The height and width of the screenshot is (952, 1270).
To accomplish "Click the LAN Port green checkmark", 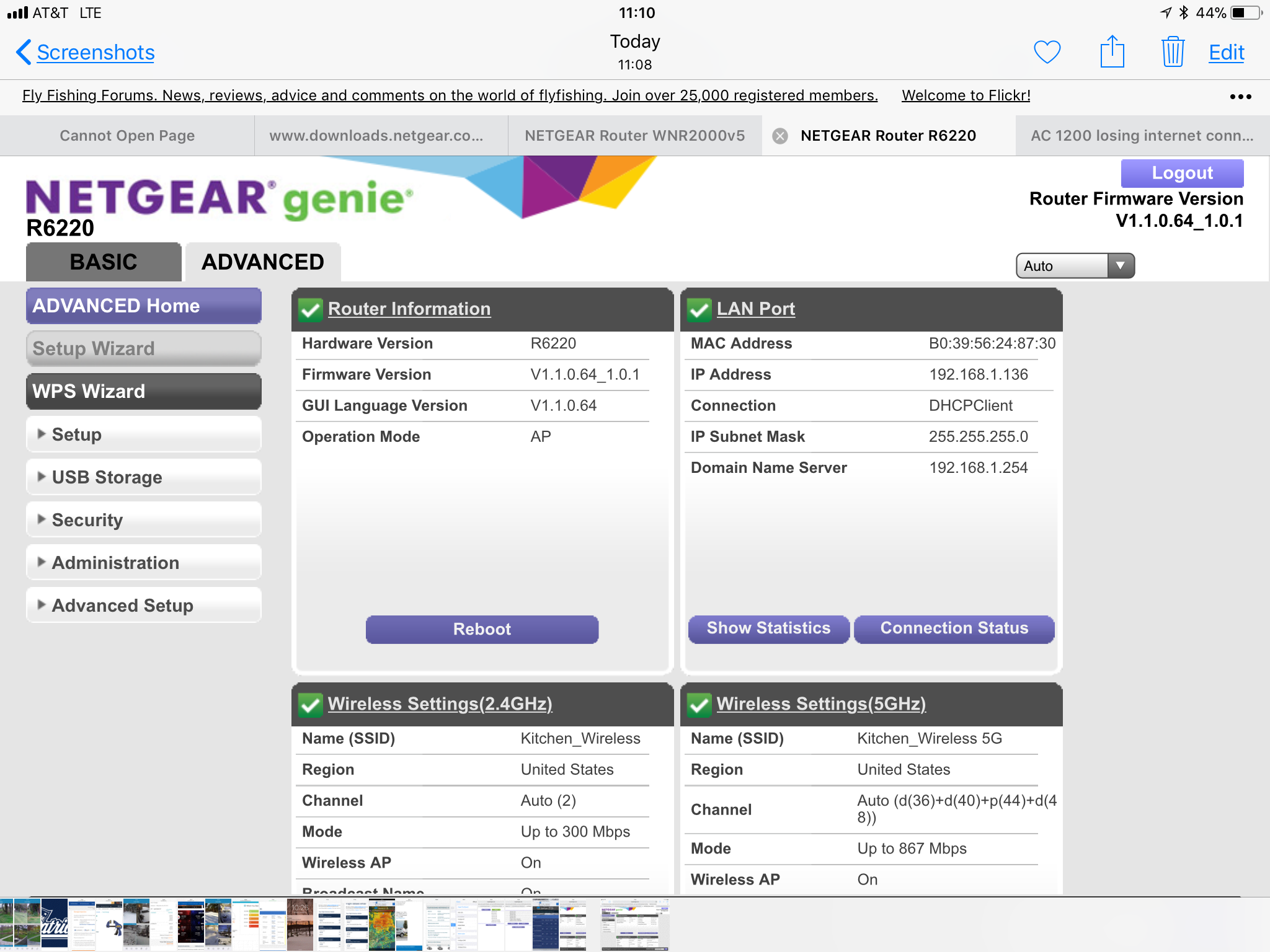I will 699,309.
